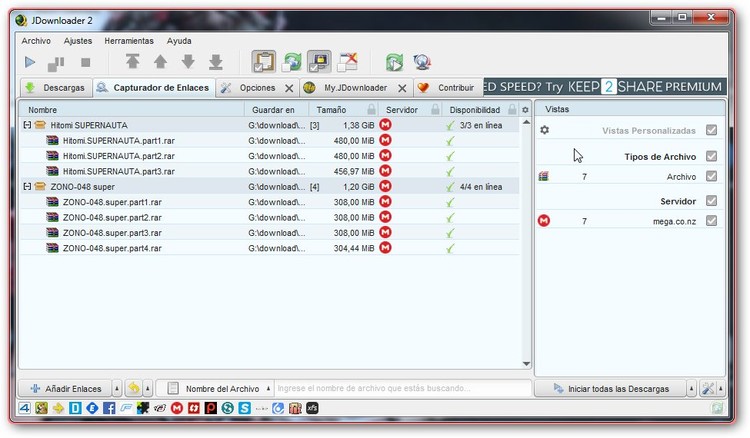
Task: Move selection down one position
Action: [188, 62]
